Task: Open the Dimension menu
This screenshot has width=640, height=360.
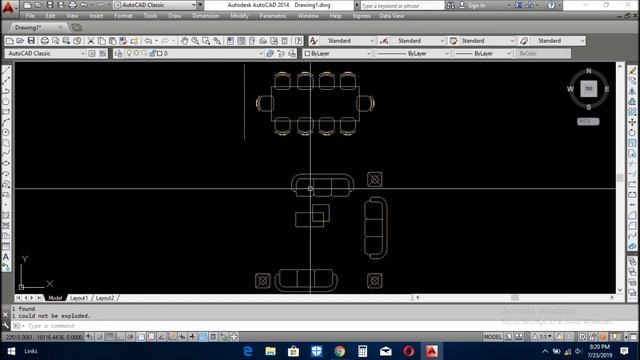Action: click(x=206, y=16)
